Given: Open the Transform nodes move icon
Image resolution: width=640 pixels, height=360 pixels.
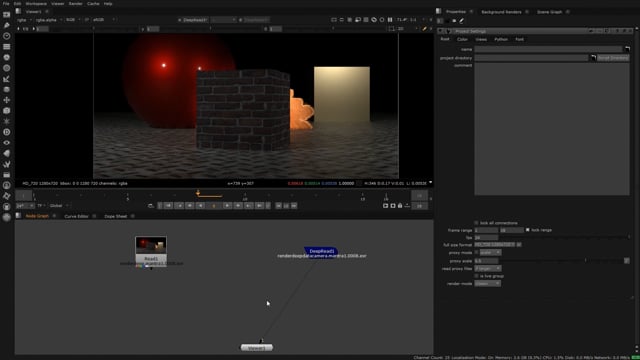Looking at the screenshot, I should coord(7,100).
